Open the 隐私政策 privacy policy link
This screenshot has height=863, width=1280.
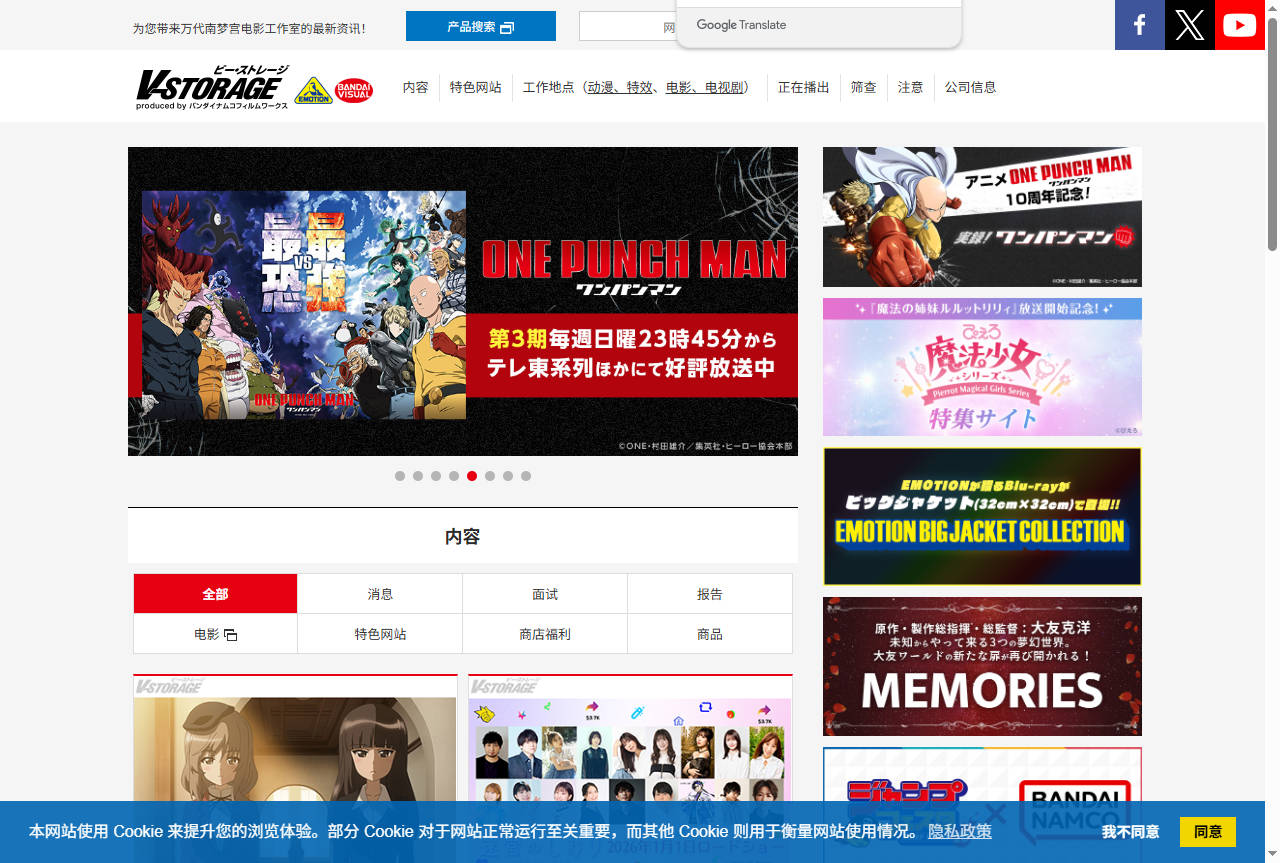click(960, 832)
